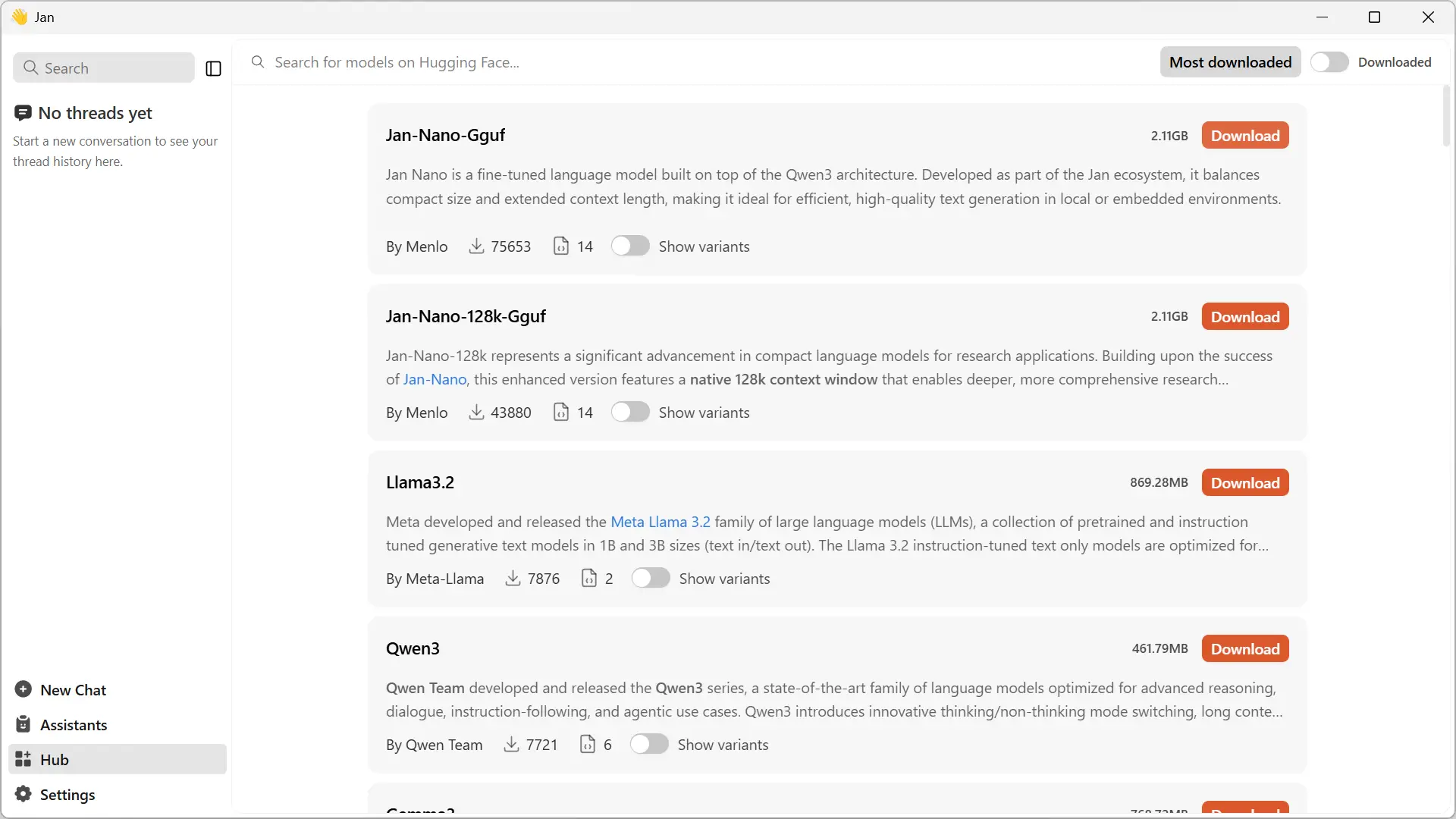1456x819 pixels.
Task: Click the magnifier icon in sidebar Search
Action: (30, 68)
